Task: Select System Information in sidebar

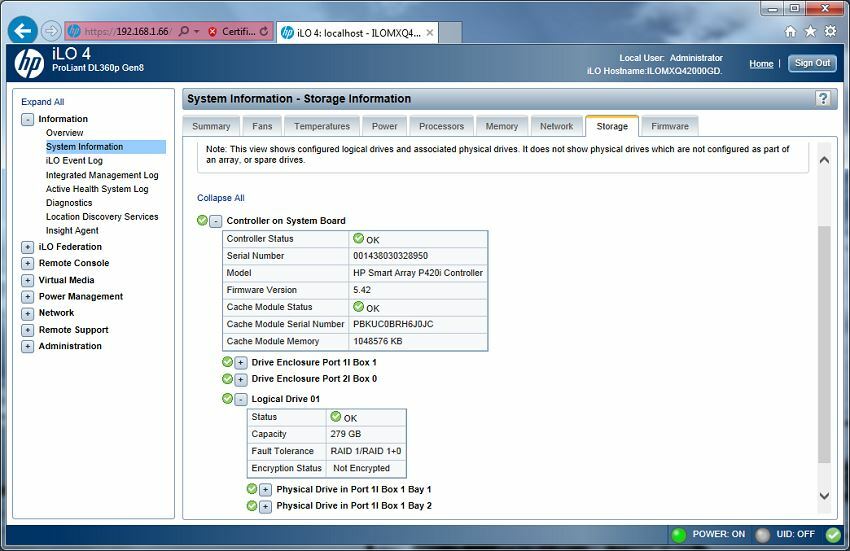Action: 106,146
